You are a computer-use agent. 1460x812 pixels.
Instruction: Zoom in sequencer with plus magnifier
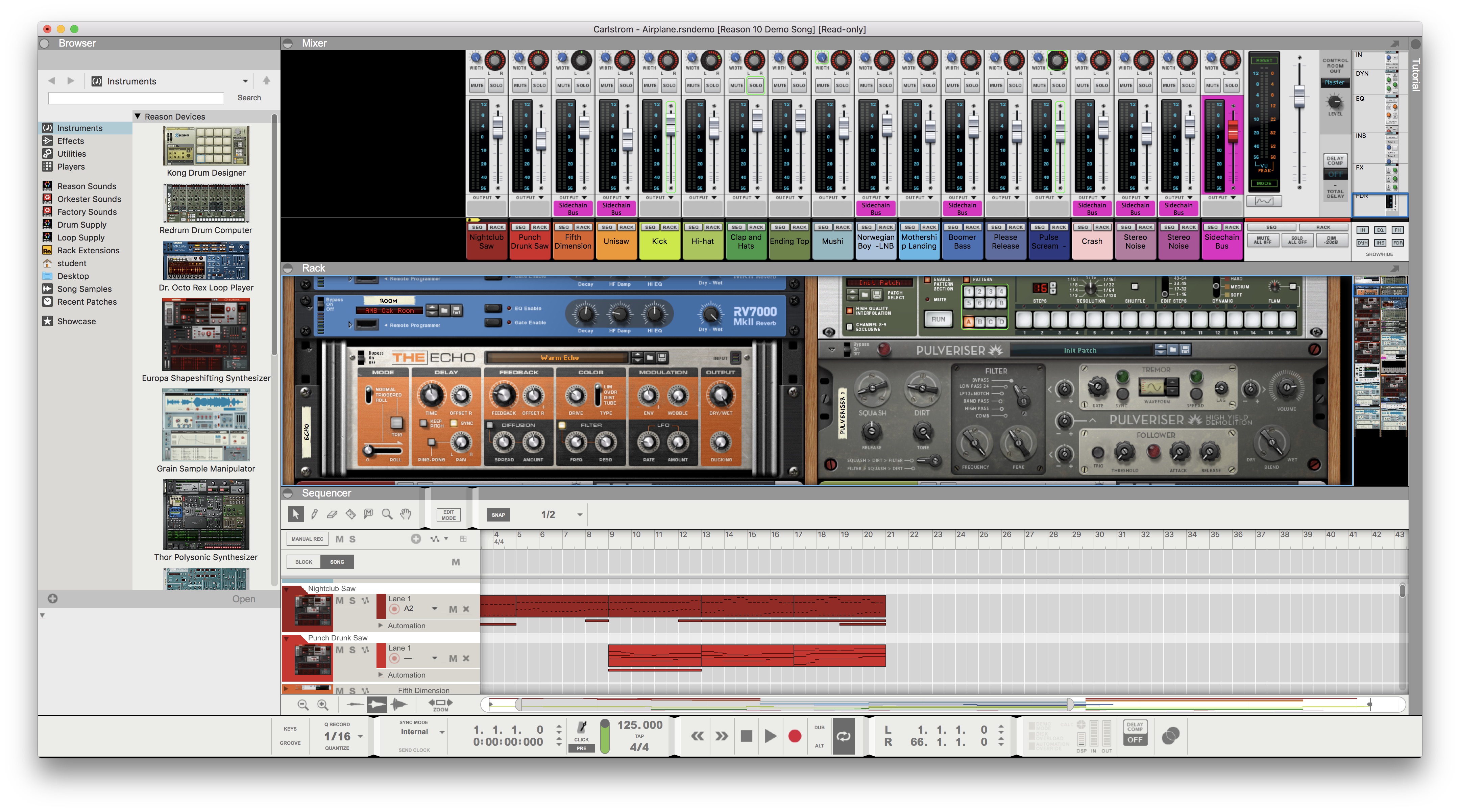(x=322, y=704)
